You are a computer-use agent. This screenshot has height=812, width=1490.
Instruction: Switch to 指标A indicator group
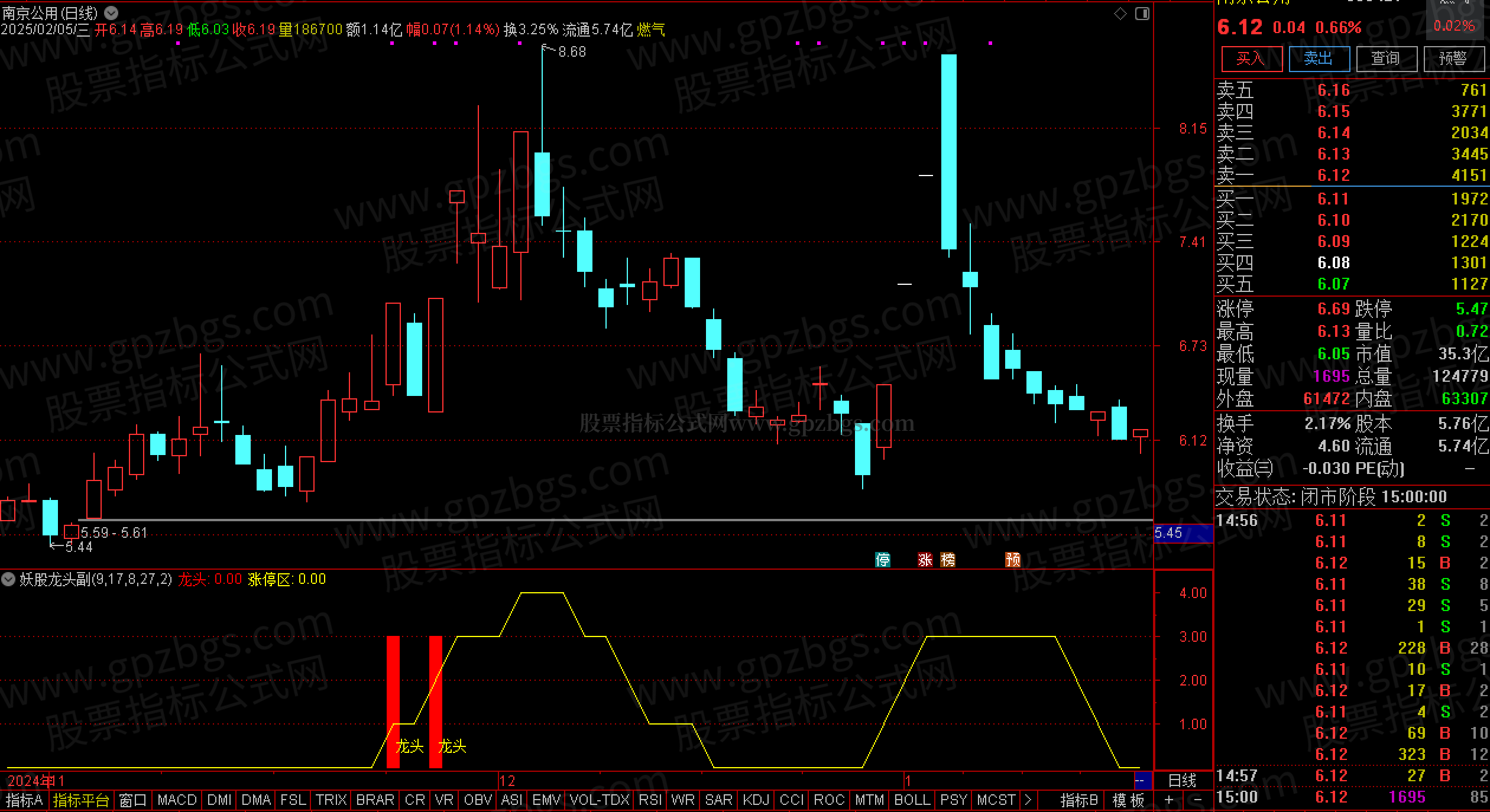point(24,800)
